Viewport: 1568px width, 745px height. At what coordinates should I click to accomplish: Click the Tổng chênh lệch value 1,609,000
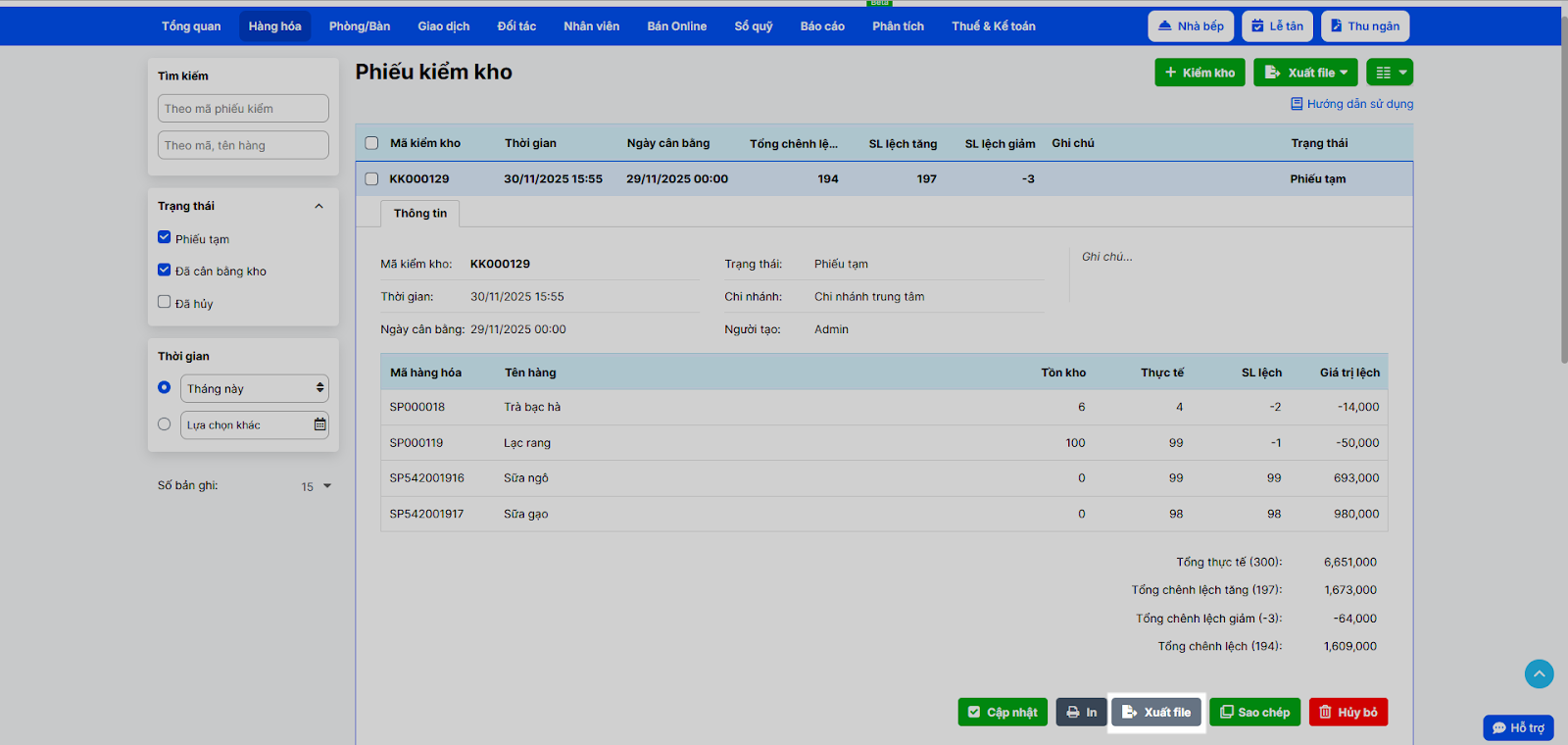pyautogui.click(x=1350, y=646)
